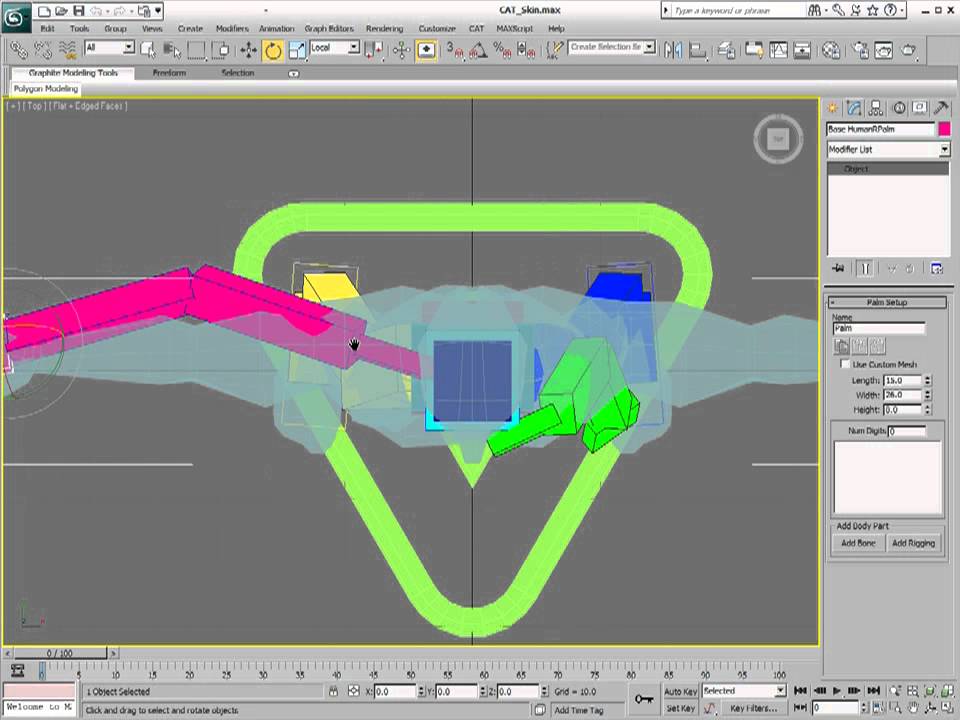
Task: Click the Set Key button
Action: pos(680,708)
